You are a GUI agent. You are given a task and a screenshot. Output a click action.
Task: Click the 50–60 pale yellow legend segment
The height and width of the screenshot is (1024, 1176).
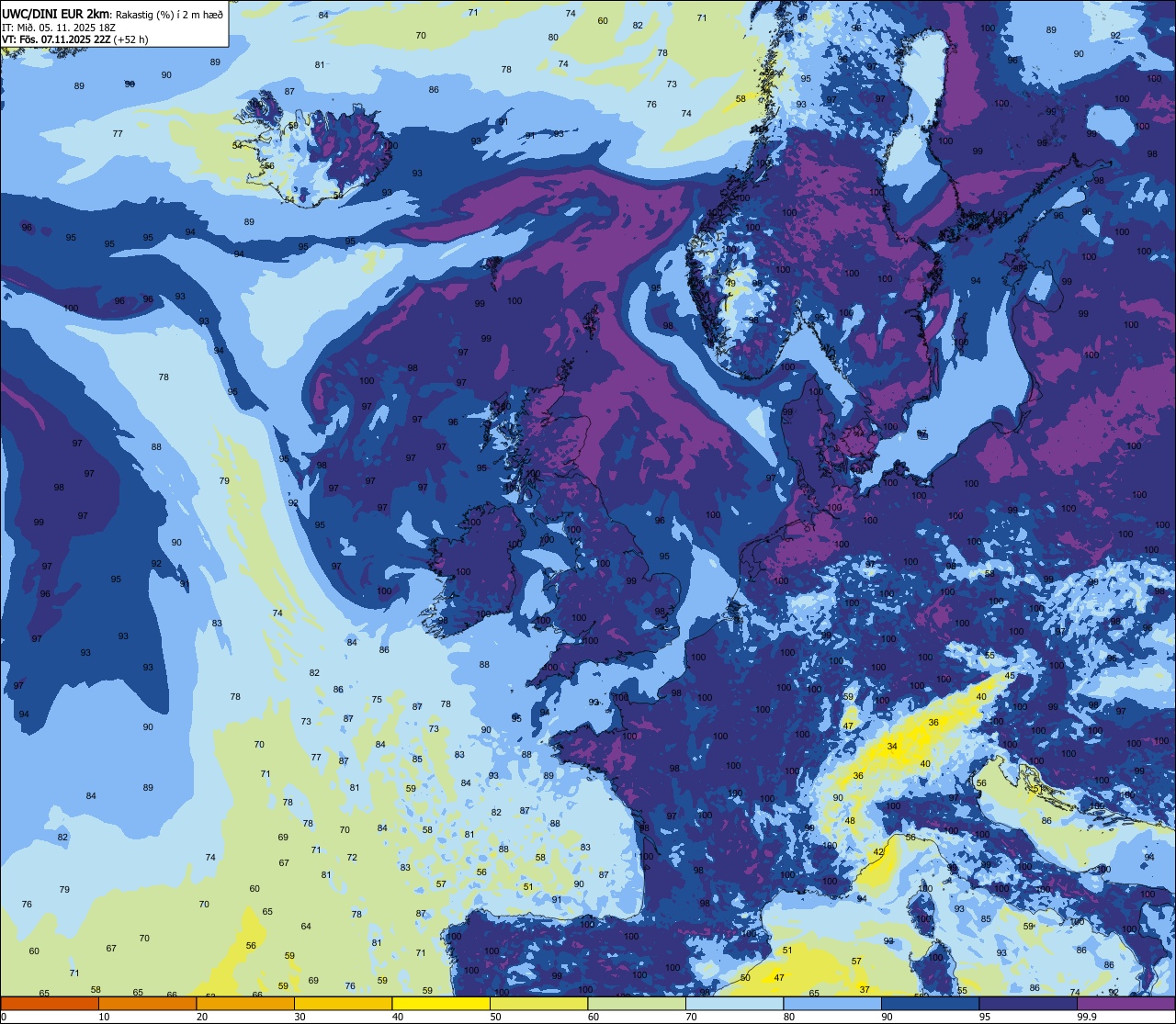click(538, 1003)
